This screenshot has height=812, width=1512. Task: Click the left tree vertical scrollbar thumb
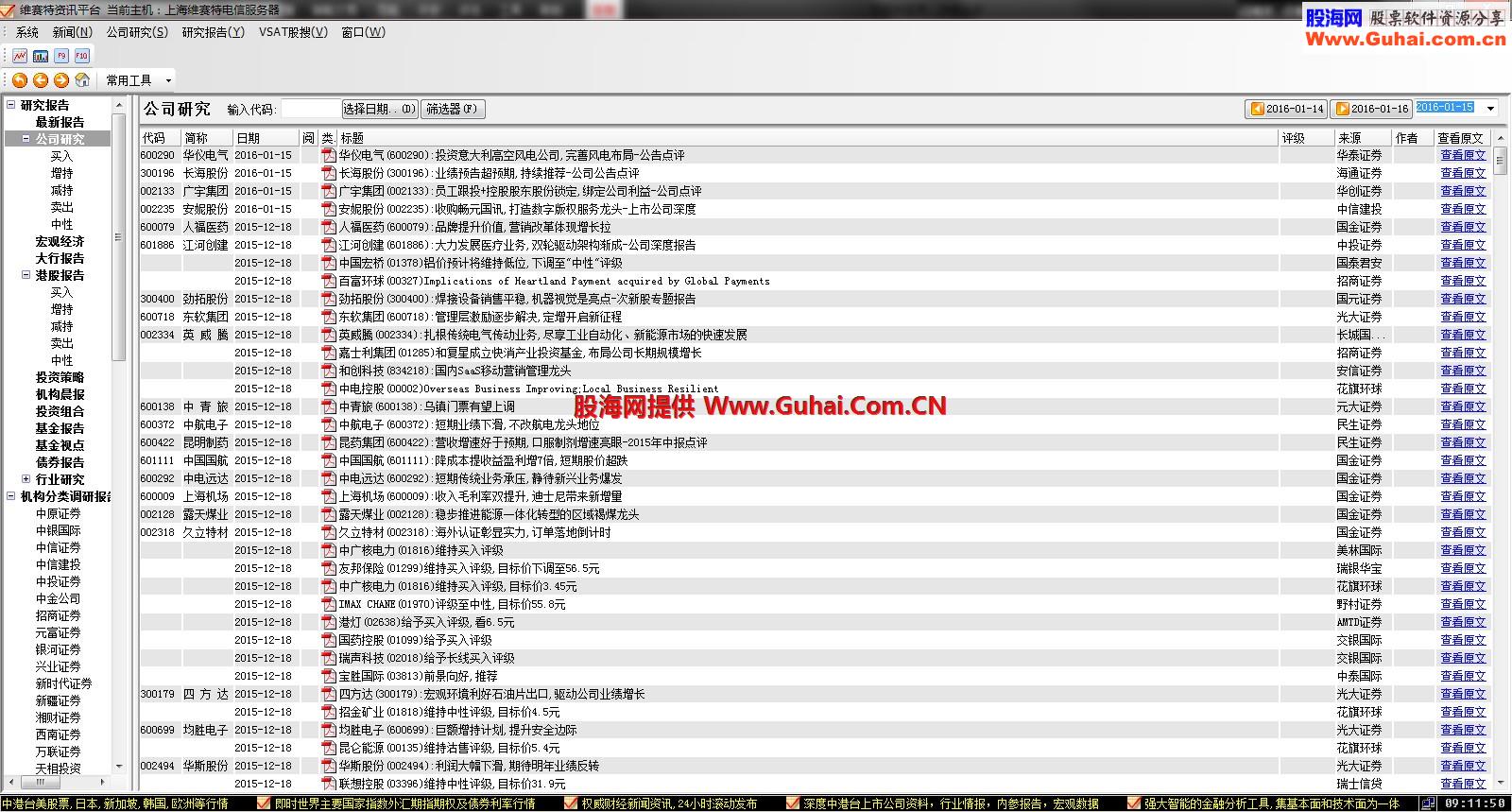click(118, 236)
